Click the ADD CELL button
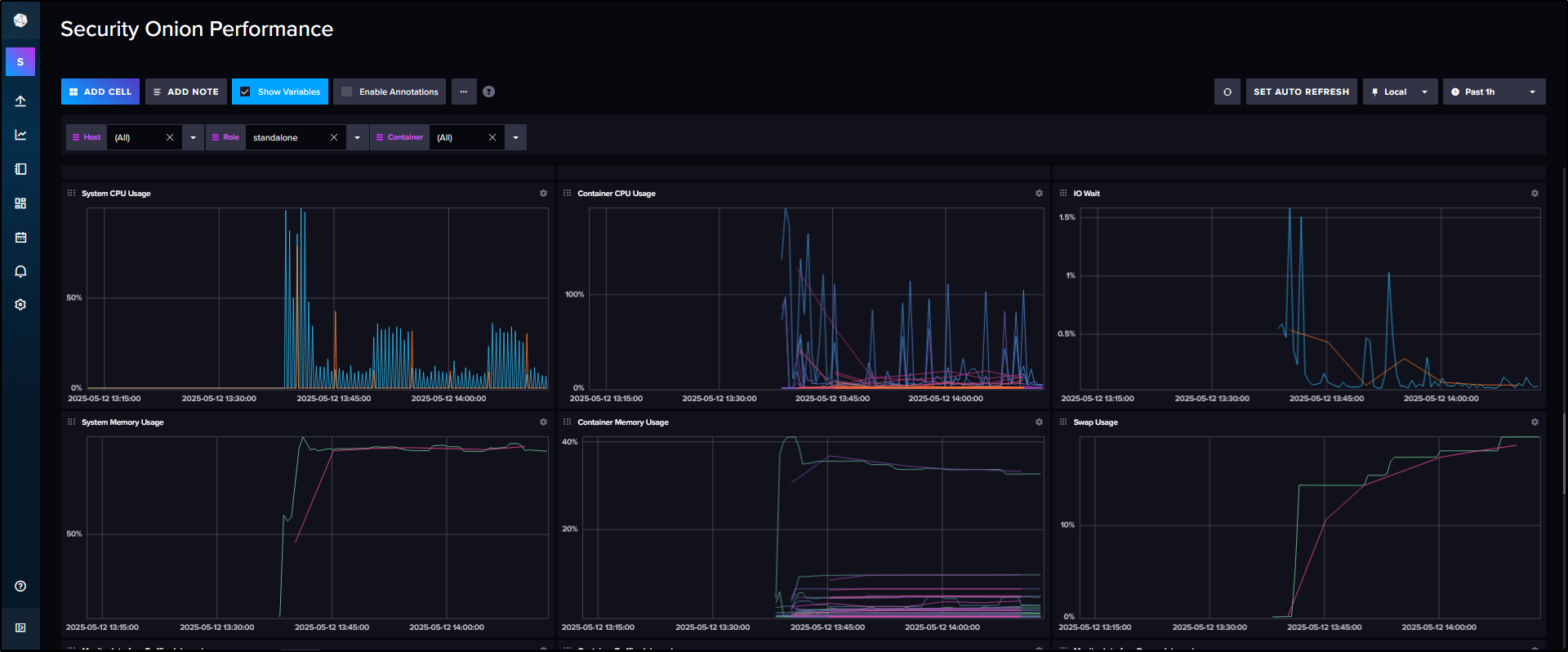The height and width of the screenshot is (652, 1568). [x=100, y=92]
